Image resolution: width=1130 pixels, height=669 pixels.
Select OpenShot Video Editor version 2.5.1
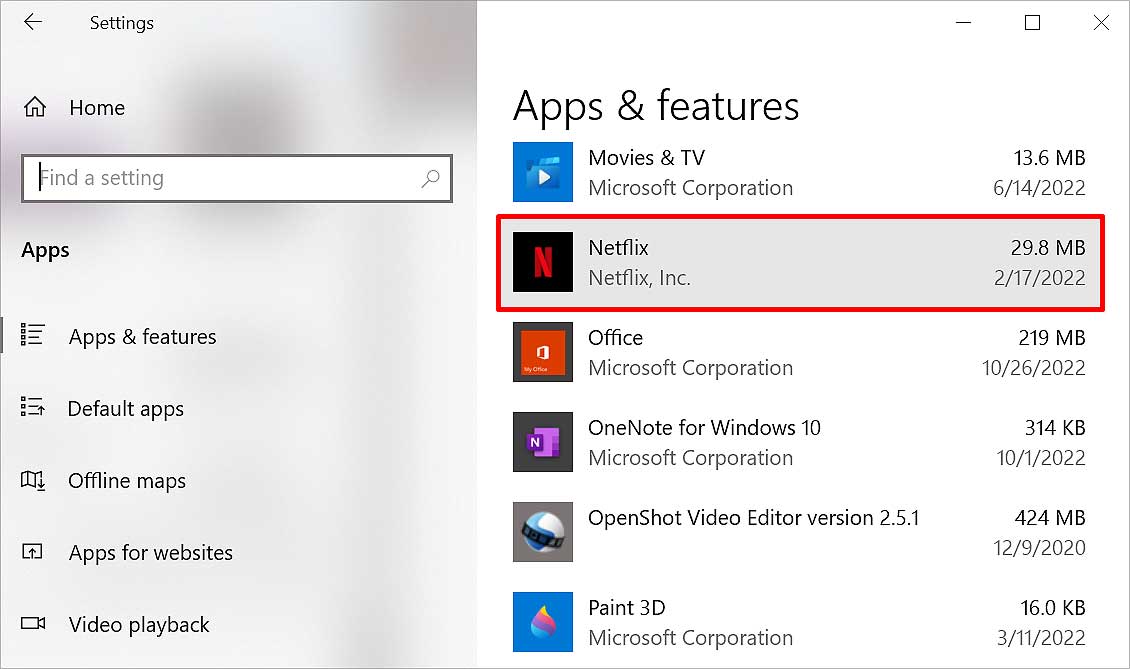click(754, 518)
